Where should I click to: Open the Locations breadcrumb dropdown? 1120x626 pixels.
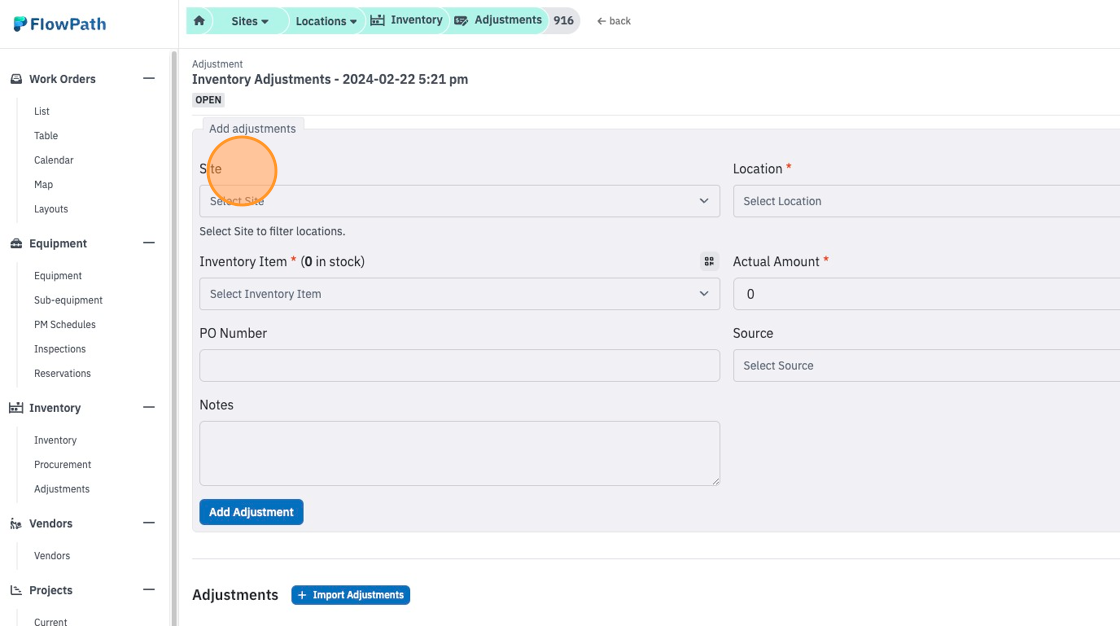326,21
